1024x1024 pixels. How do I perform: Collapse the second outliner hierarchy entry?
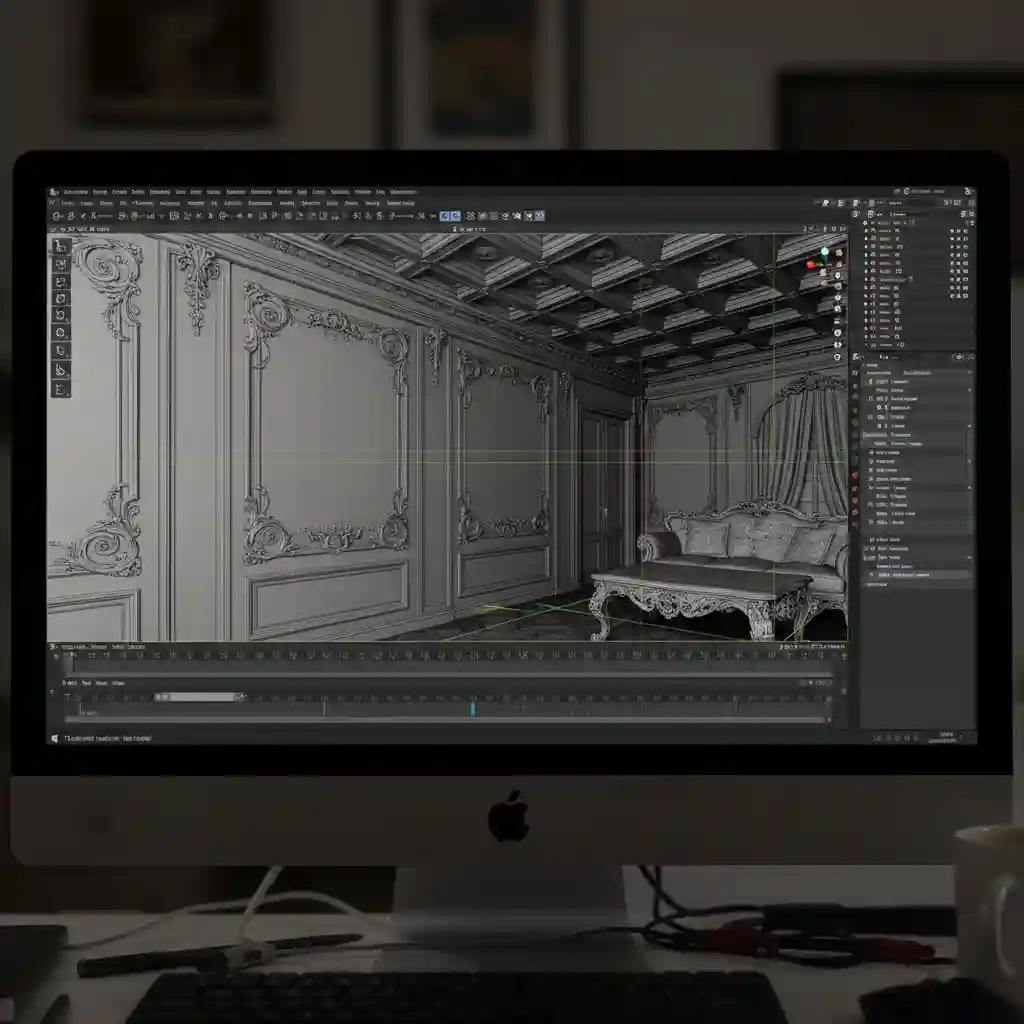point(866,230)
